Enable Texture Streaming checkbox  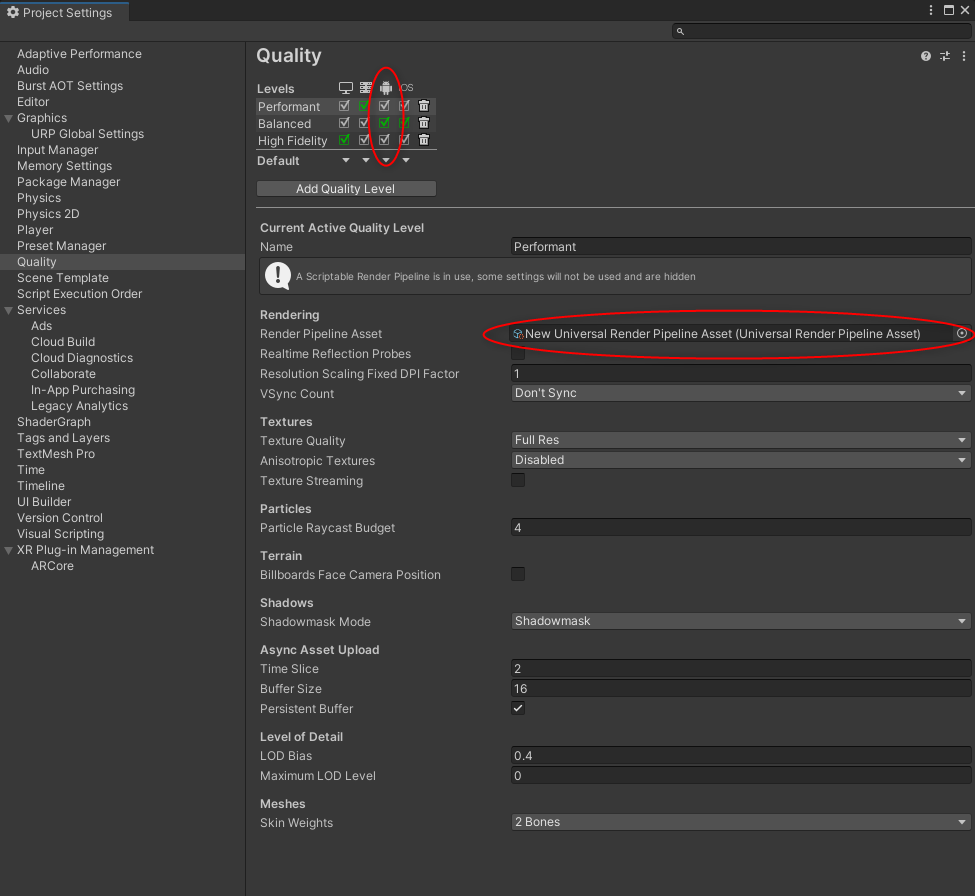point(518,480)
